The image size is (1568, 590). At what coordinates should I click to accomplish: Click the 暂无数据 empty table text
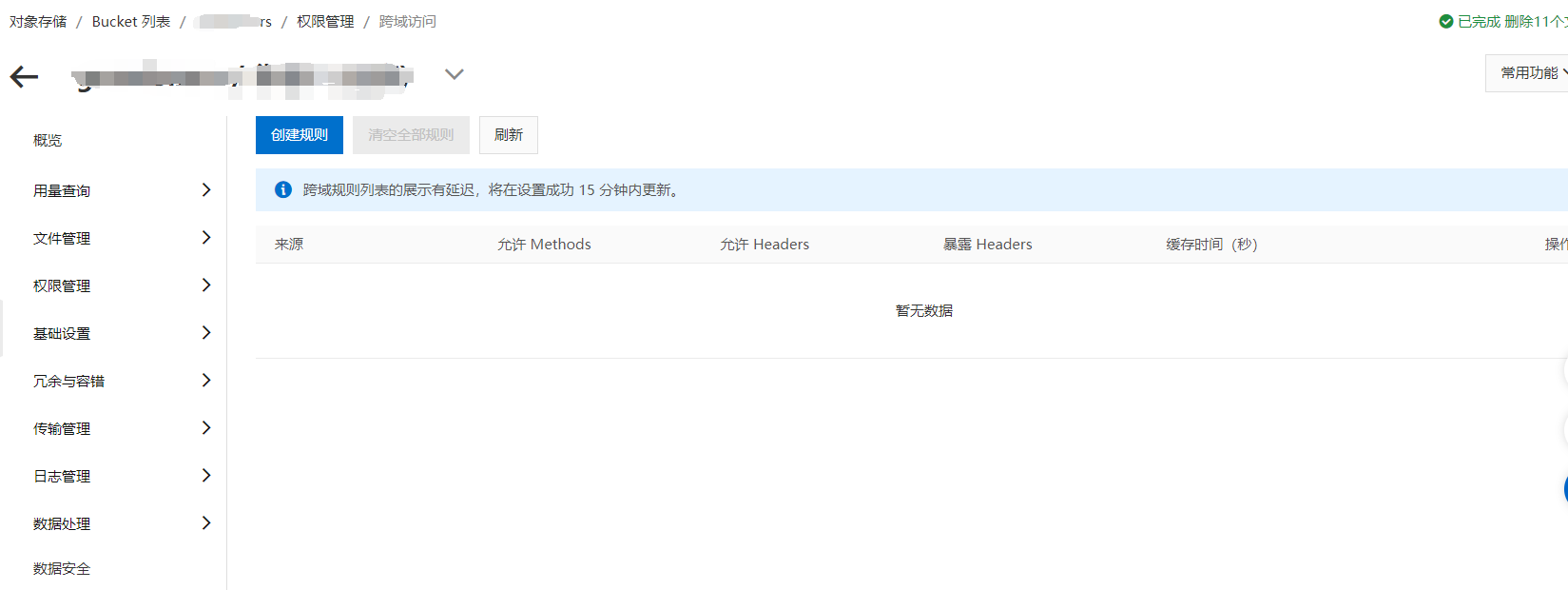[924, 311]
